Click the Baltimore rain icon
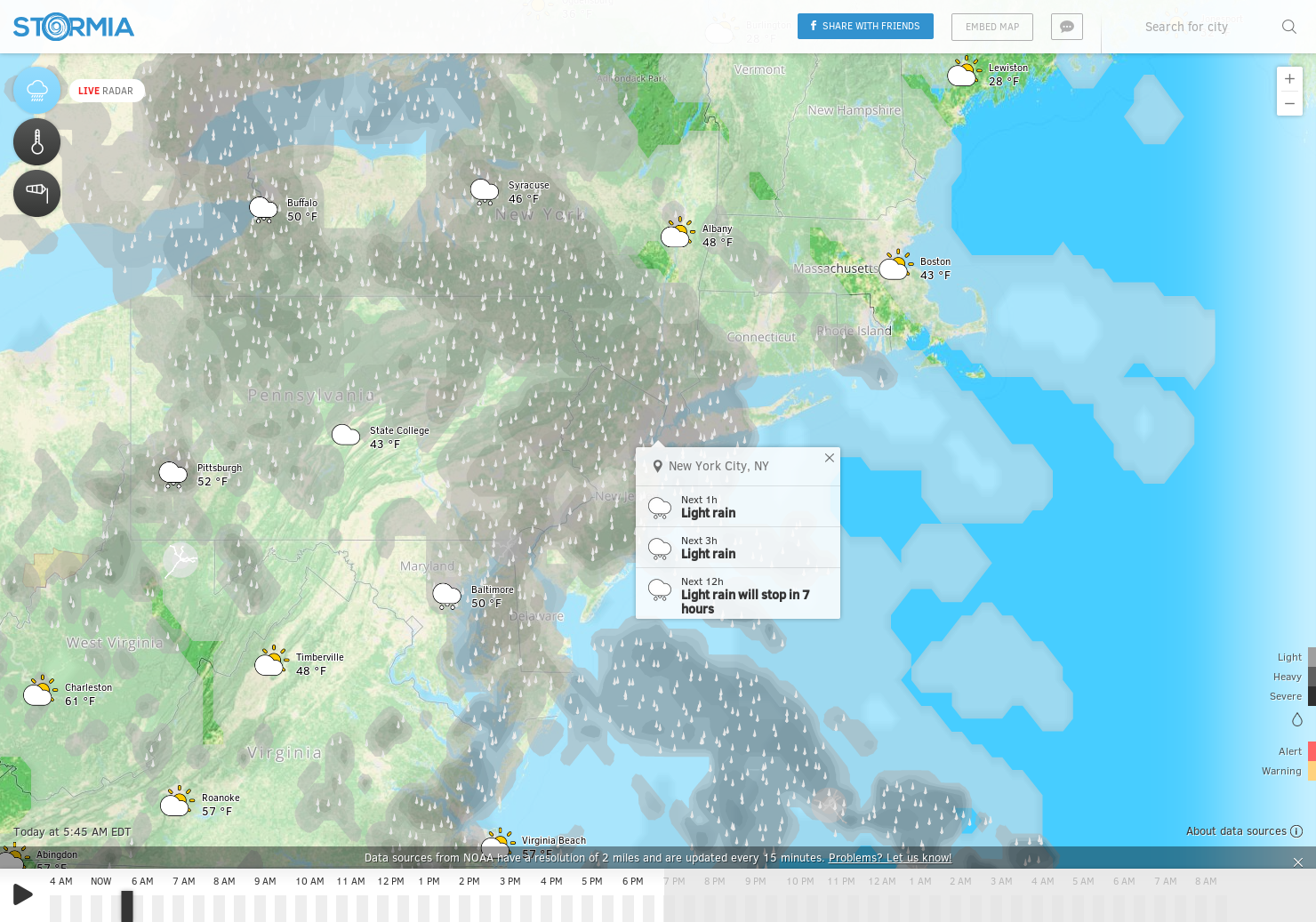The image size is (1316, 922). coord(447,596)
